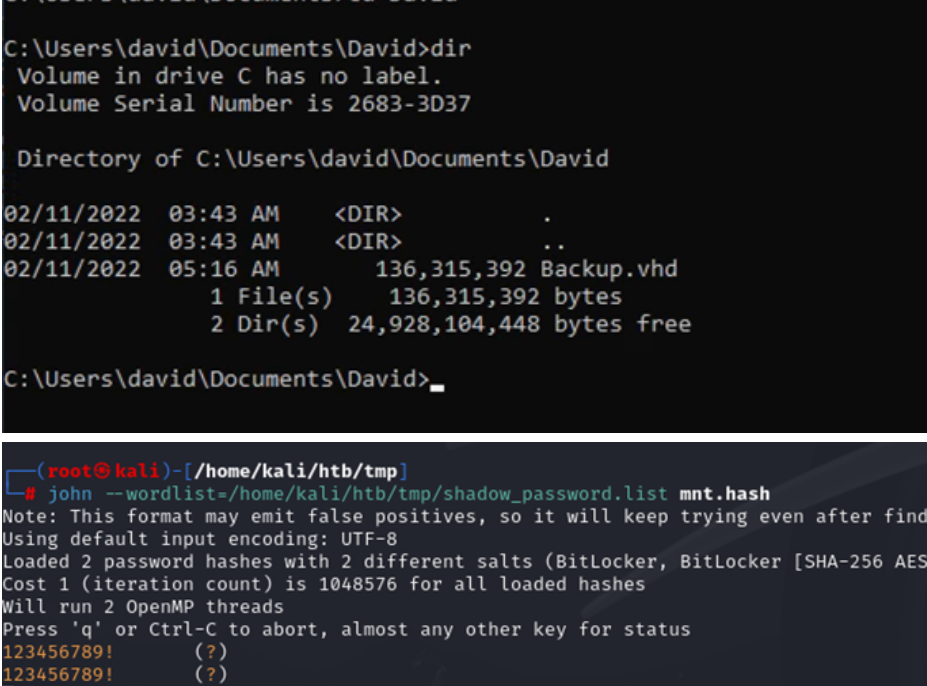
Task: Click the hash prompt symbol before john
Action: coord(32,494)
